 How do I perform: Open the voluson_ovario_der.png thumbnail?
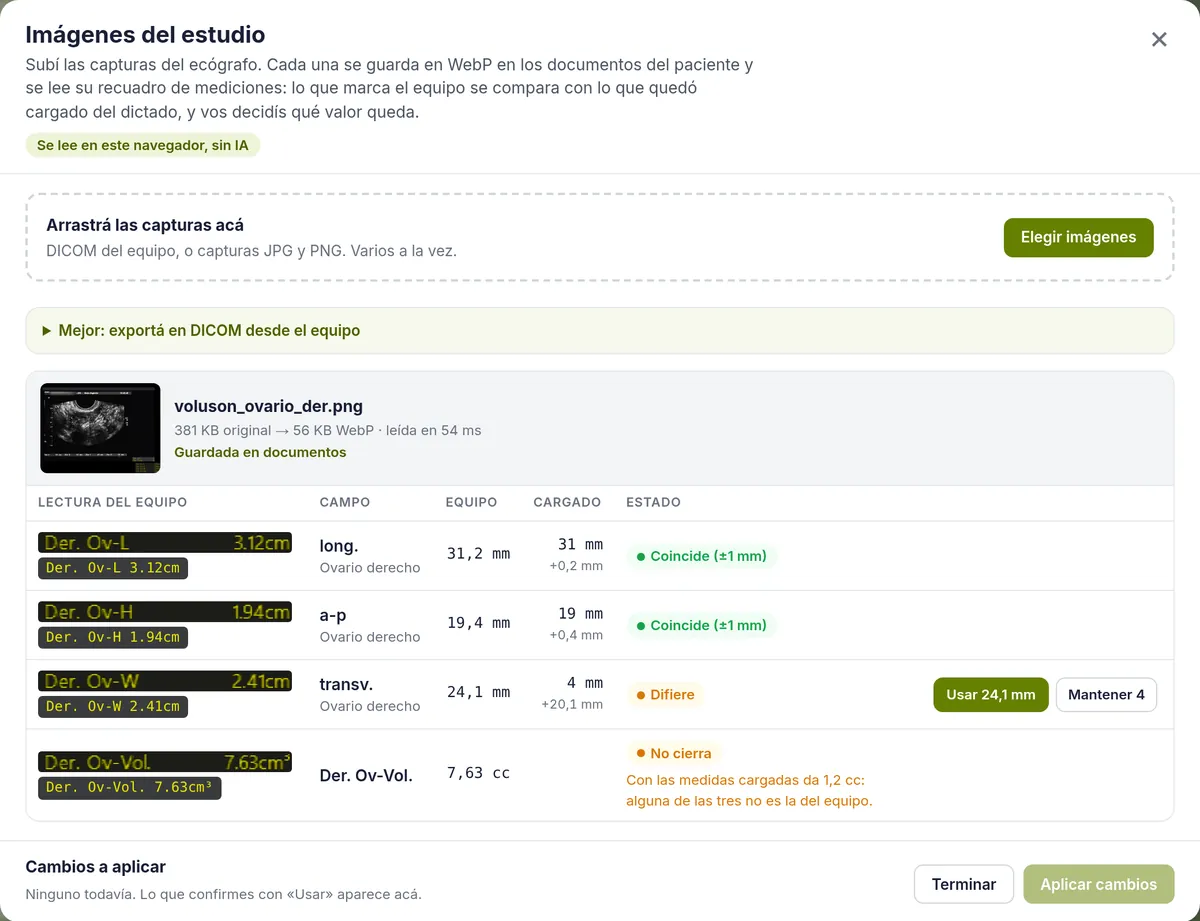(100, 428)
